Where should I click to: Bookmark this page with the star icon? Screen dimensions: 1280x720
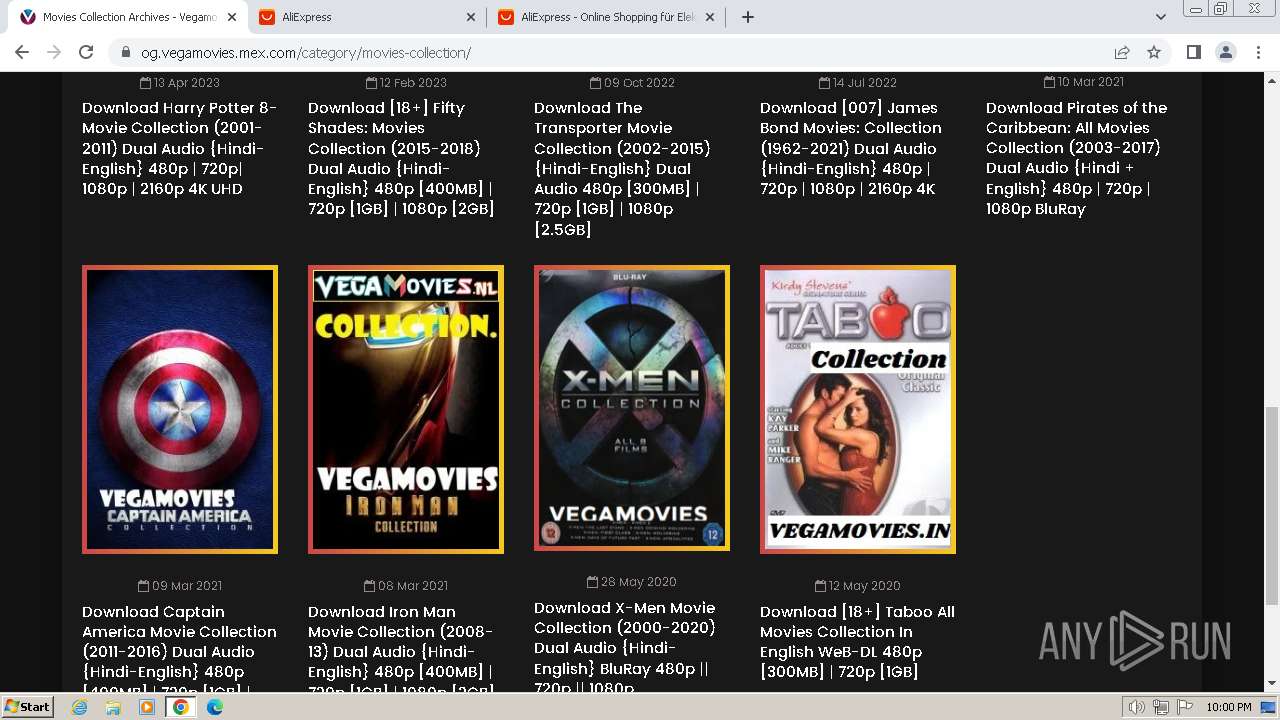coord(1154,52)
